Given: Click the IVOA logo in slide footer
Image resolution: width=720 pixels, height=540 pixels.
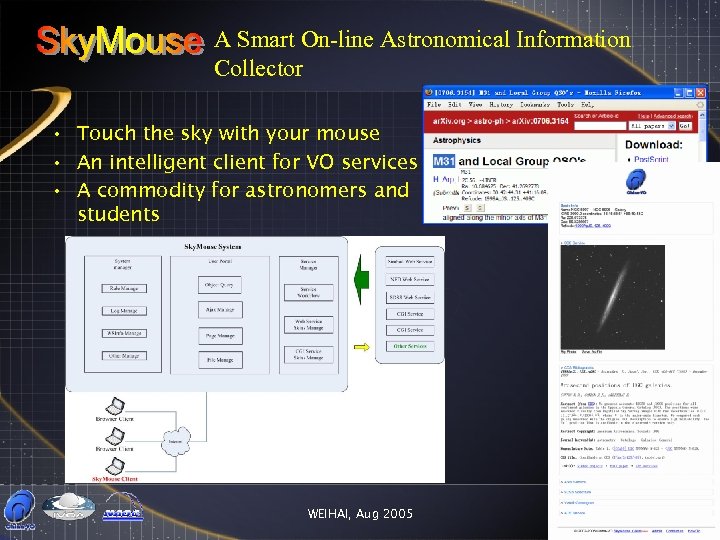Looking at the screenshot, I should click(68, 506).
